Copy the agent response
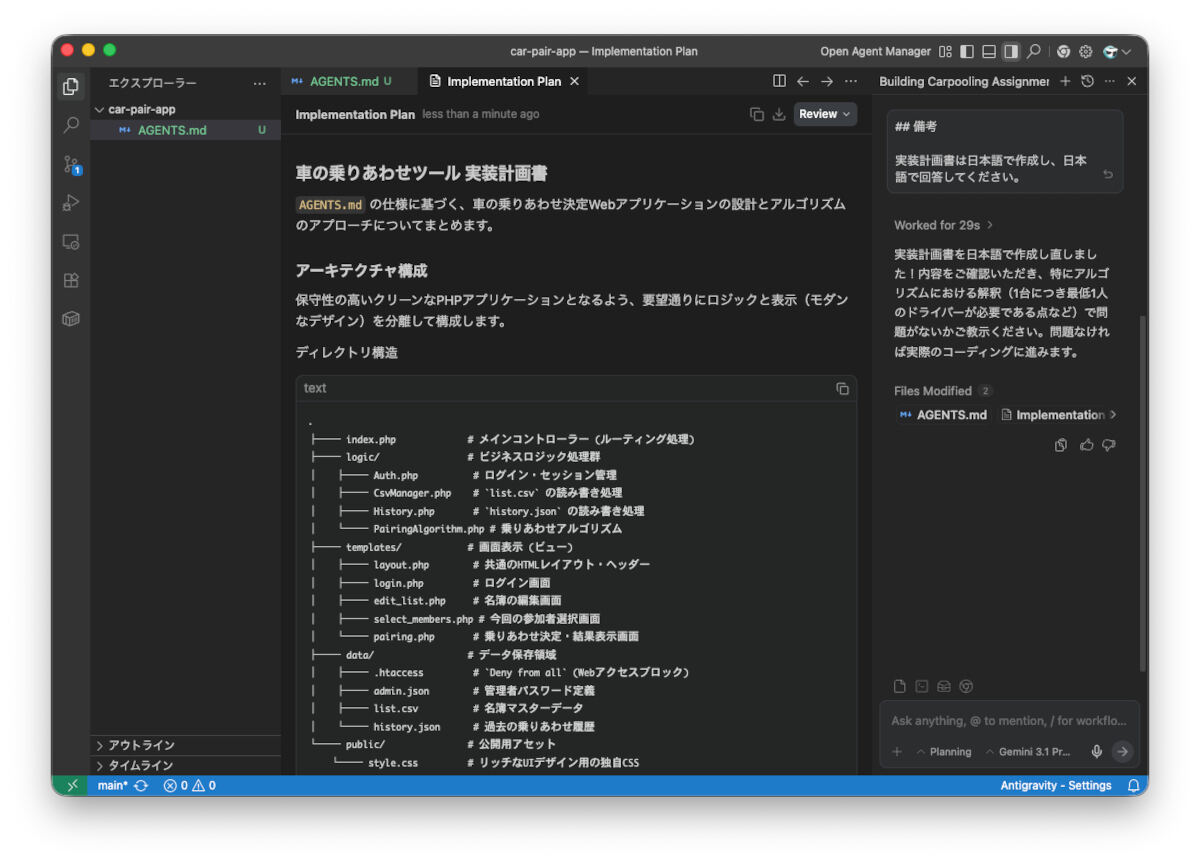This screenshot has width=1200, height=864. [x=1061, y=445]
